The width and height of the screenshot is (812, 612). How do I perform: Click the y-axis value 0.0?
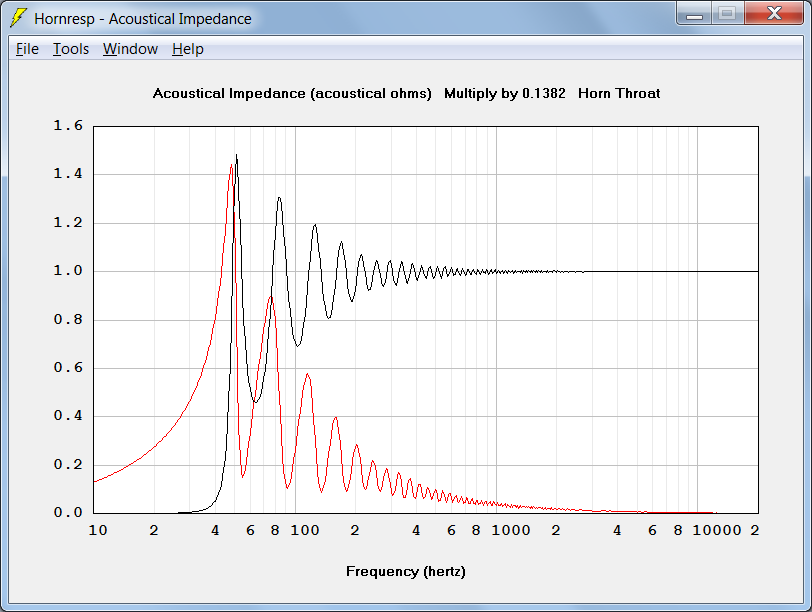(68, 512)
